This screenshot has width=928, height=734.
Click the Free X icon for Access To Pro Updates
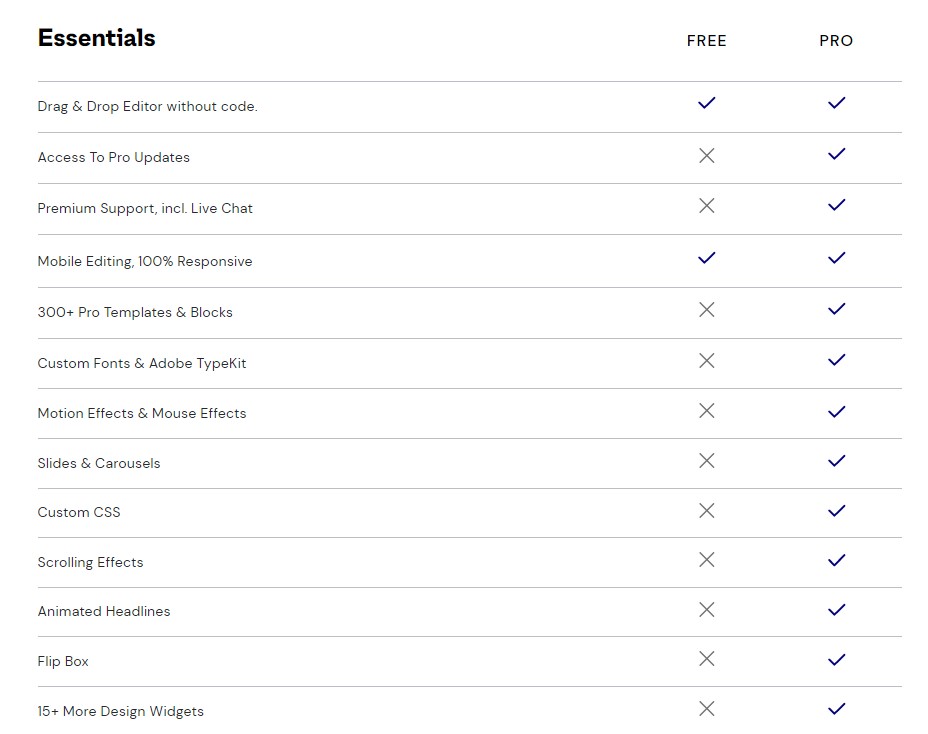[x=707, y=156]
